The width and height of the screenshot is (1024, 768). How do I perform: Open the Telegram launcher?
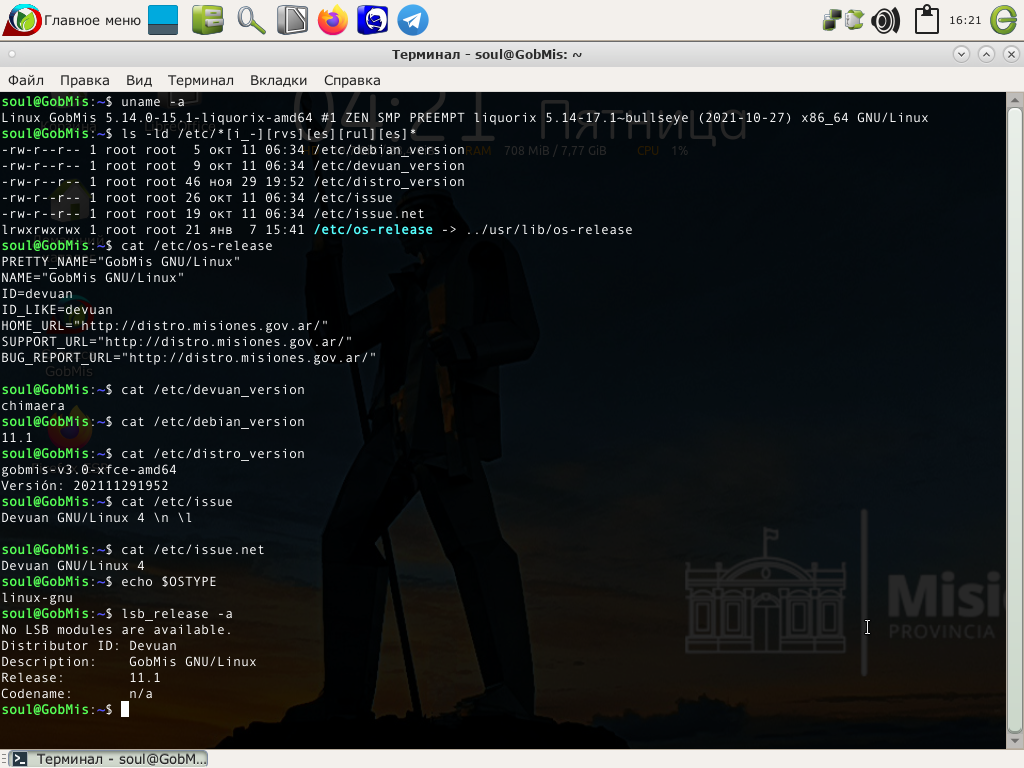tap(413, 20)
